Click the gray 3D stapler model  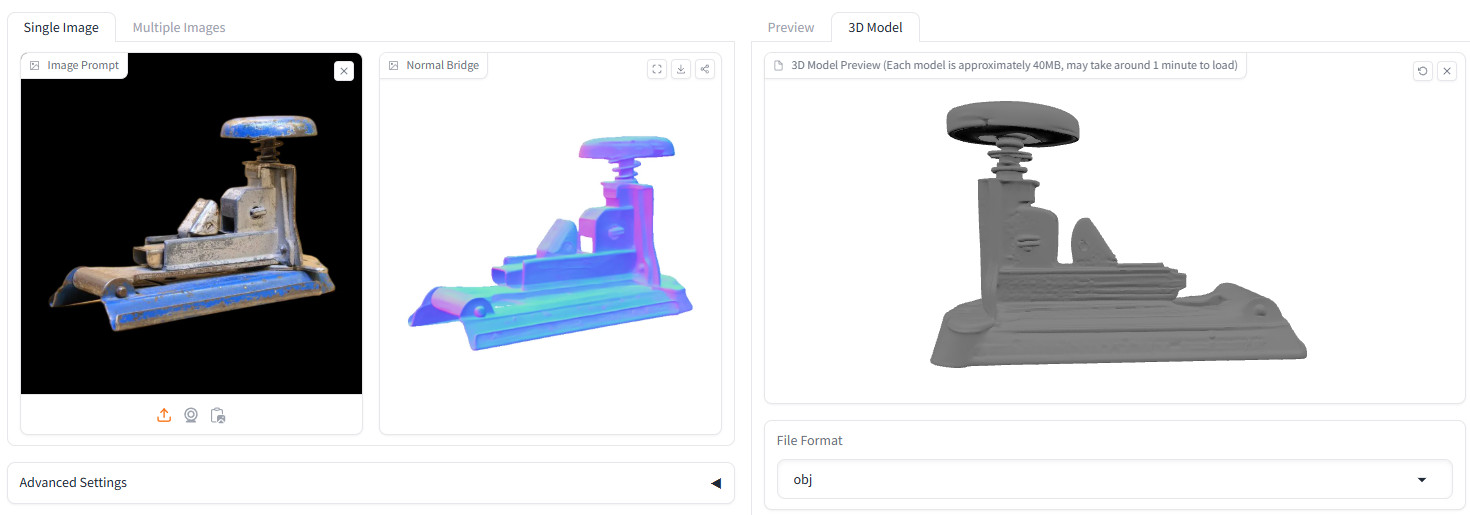coord(1110,250)
